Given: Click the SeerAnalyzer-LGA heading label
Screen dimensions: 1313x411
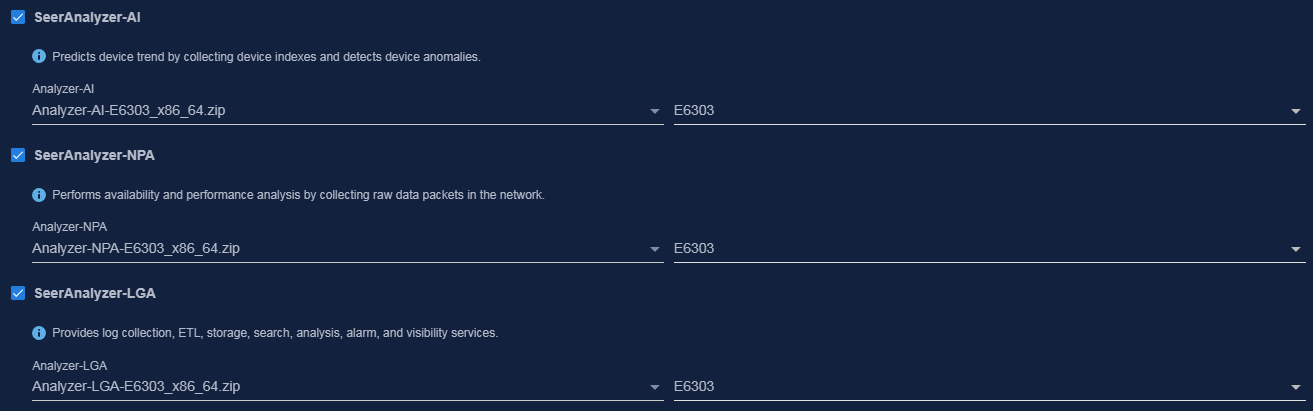Looking at the screenshot, I should click(x=94, y=293).
